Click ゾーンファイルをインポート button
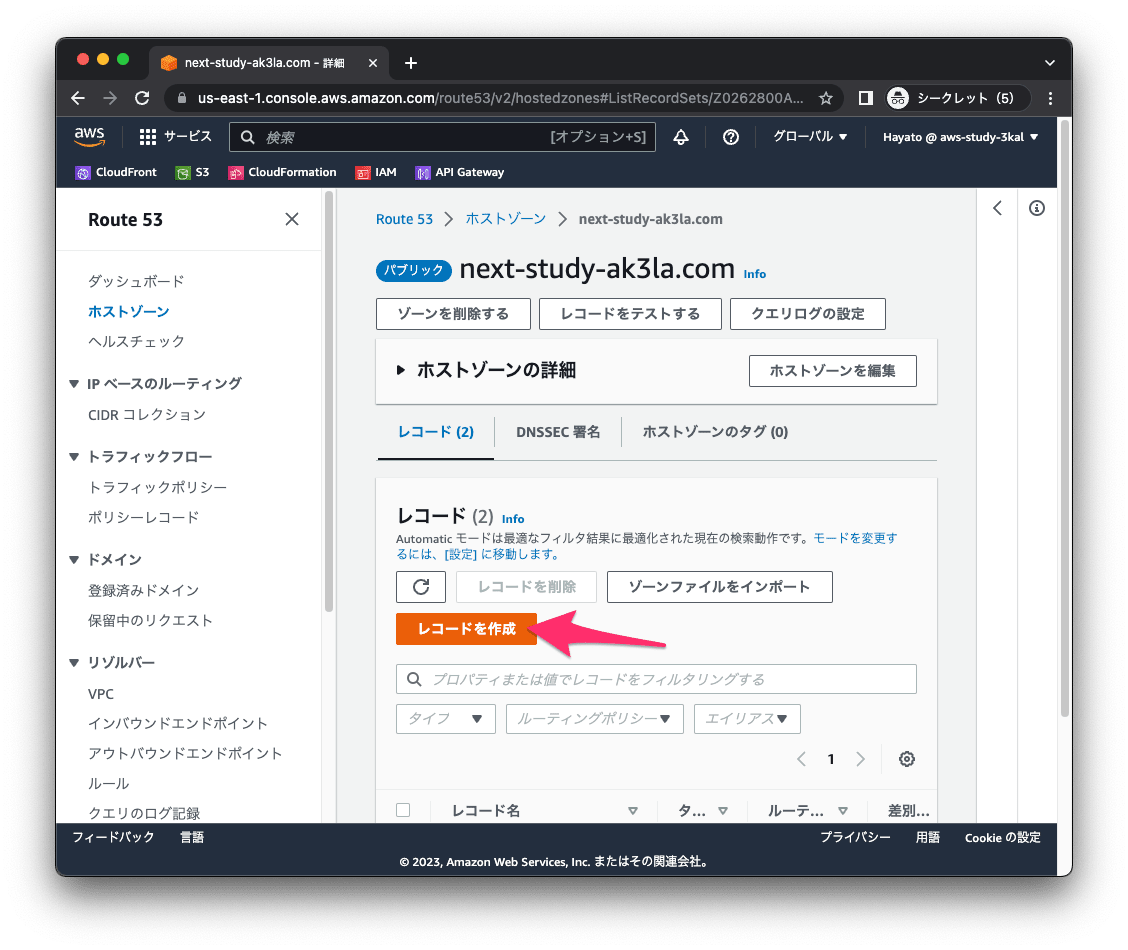The height and width of the screenshot is (950, 1128). pos(719,587)
